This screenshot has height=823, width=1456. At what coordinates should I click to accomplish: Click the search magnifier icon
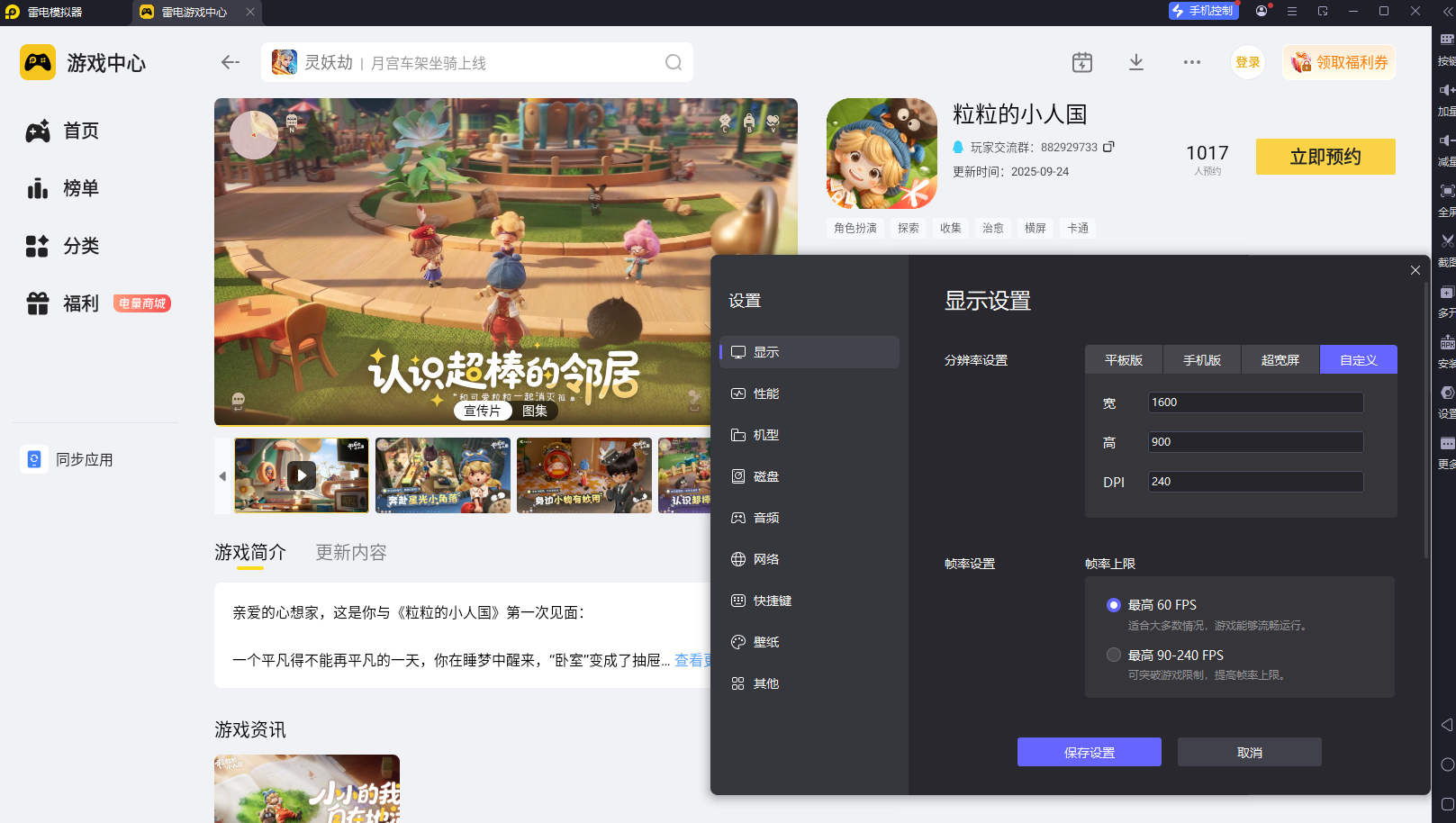(x=673, y=62)
